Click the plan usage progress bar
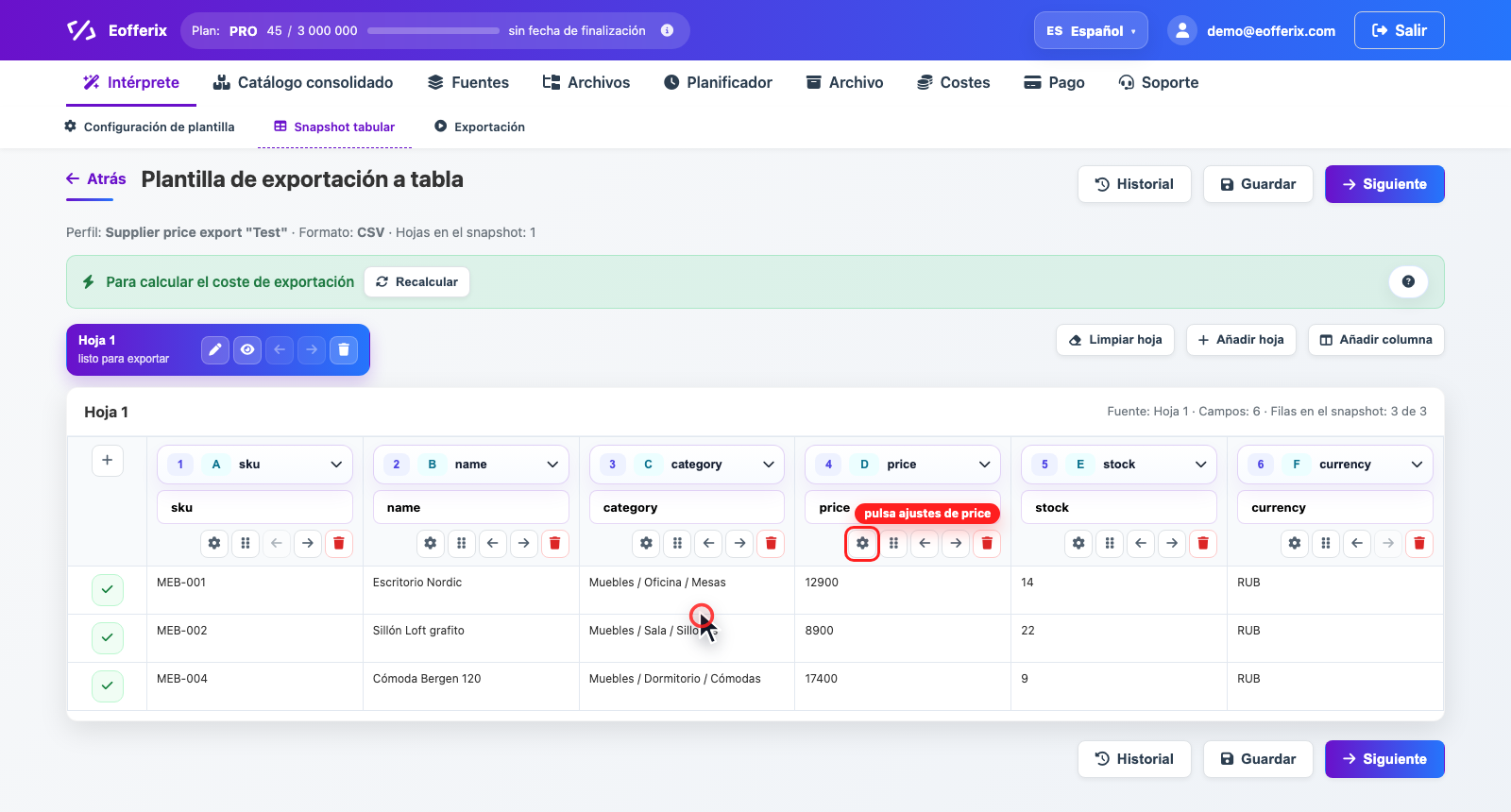The height and width of the screenshot is (812, 1511). [433, 30]
